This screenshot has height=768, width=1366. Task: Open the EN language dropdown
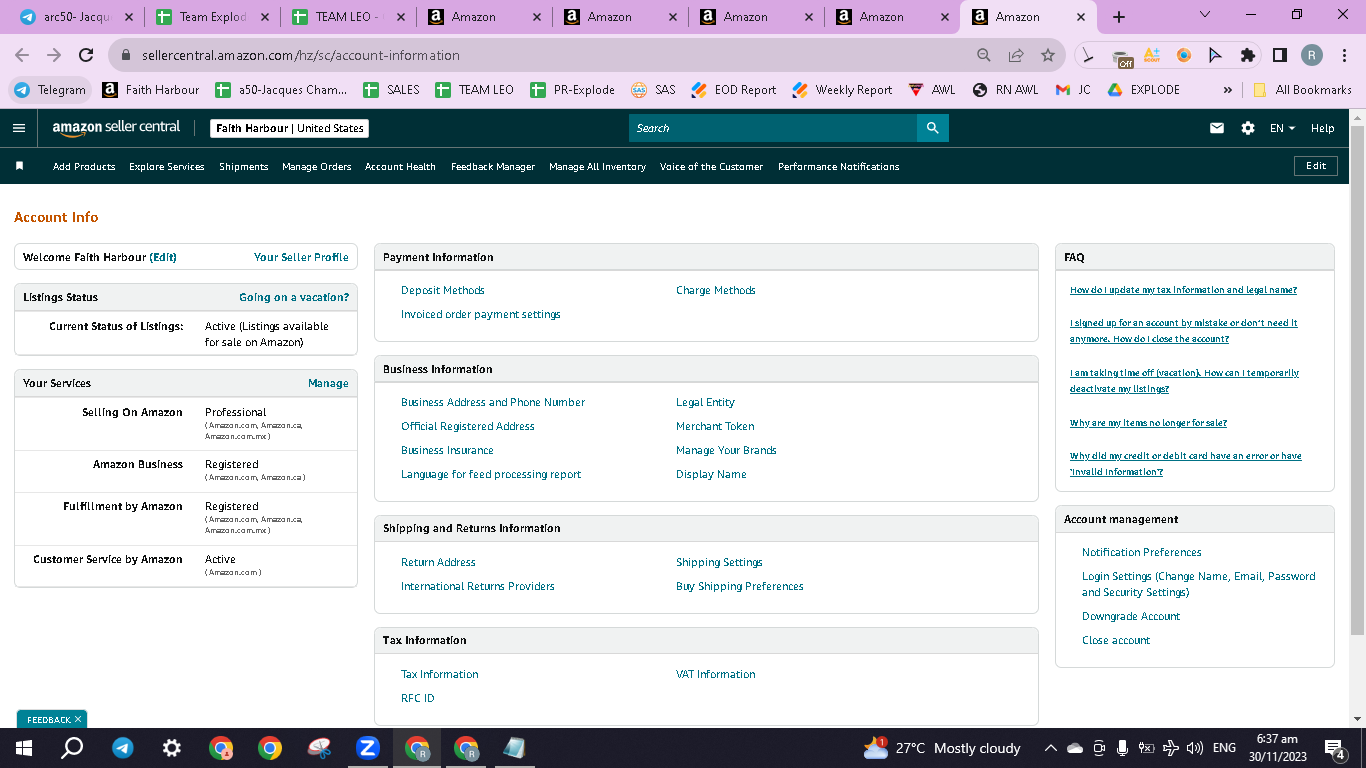pos(1282,128)
